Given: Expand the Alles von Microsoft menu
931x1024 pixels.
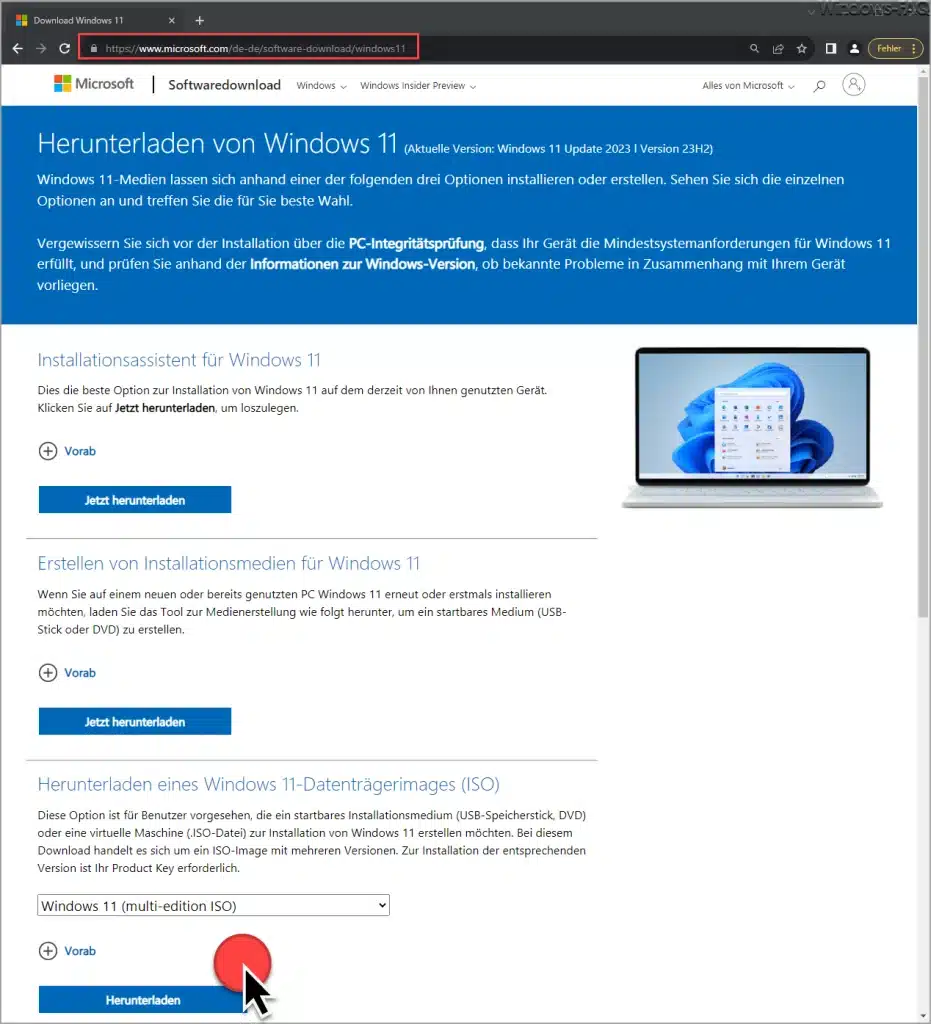Looking at the screenshot, I should coord(748,86).
